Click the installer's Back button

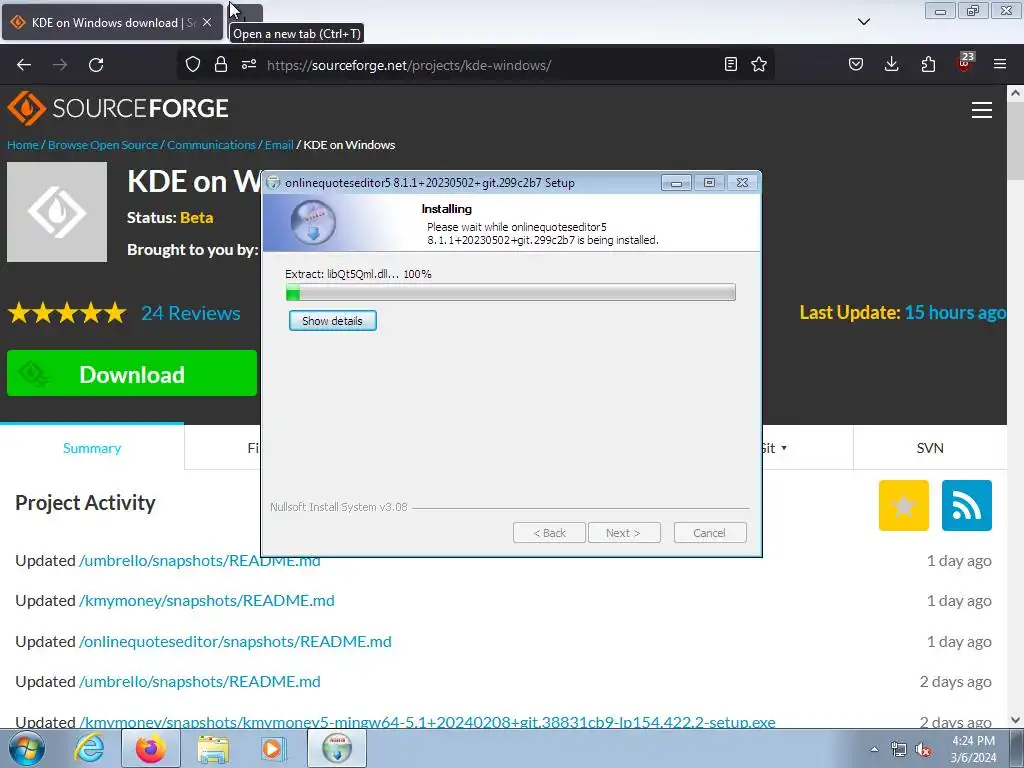coord(549,533)
